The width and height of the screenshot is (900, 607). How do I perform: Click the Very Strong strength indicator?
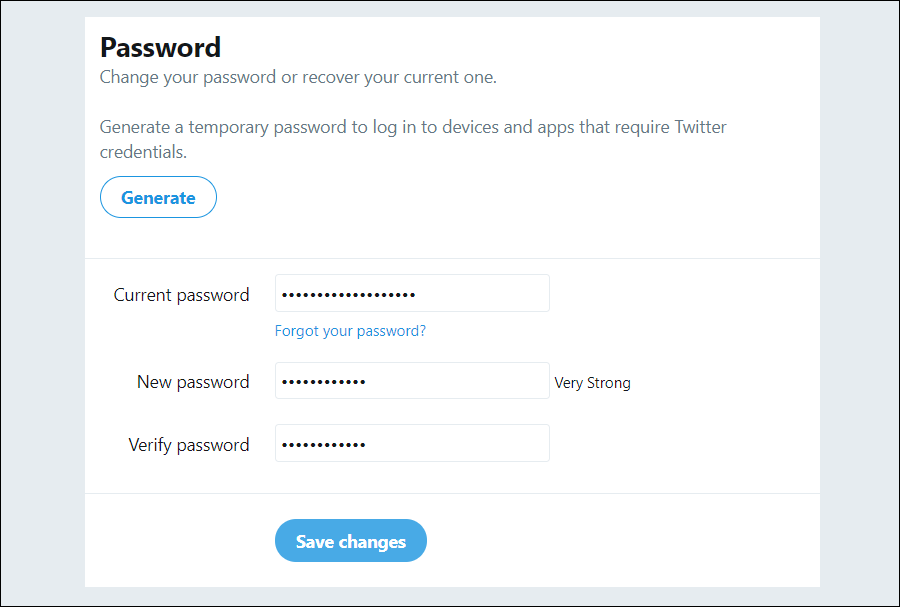click(x=593, y=383)
